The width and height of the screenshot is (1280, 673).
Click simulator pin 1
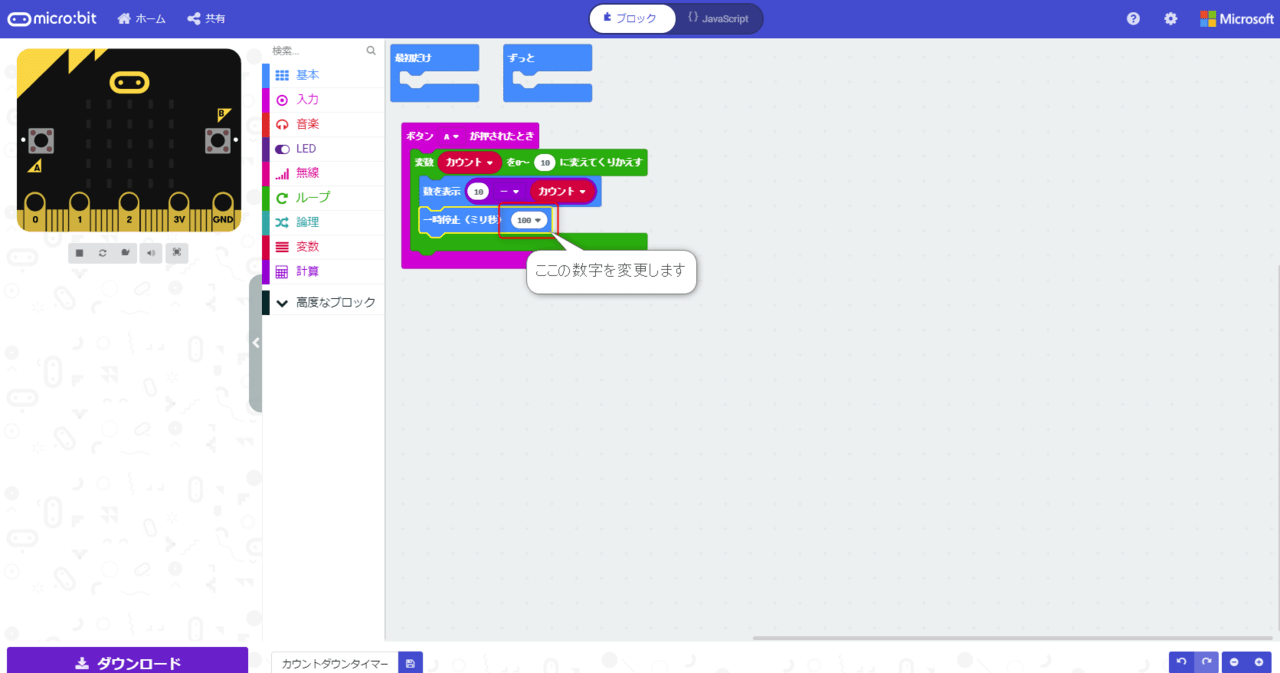tap(81, 211)
